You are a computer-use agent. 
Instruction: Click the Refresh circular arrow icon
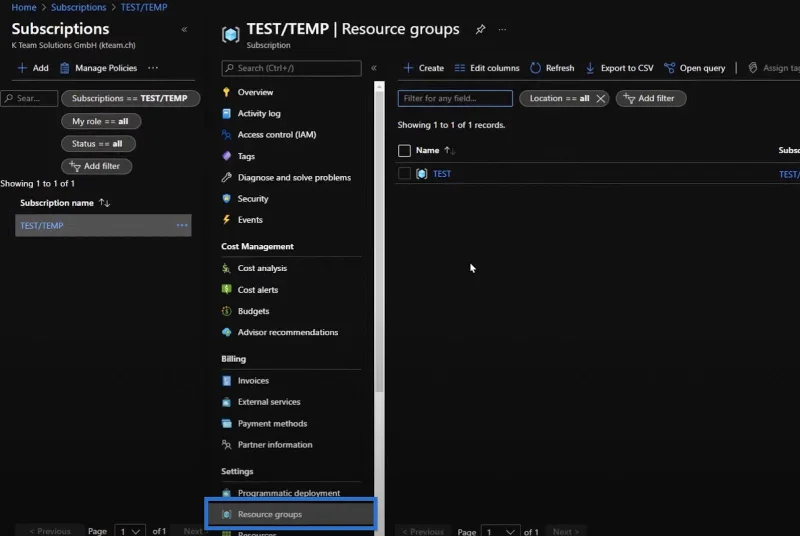click(x=535, y=68)
